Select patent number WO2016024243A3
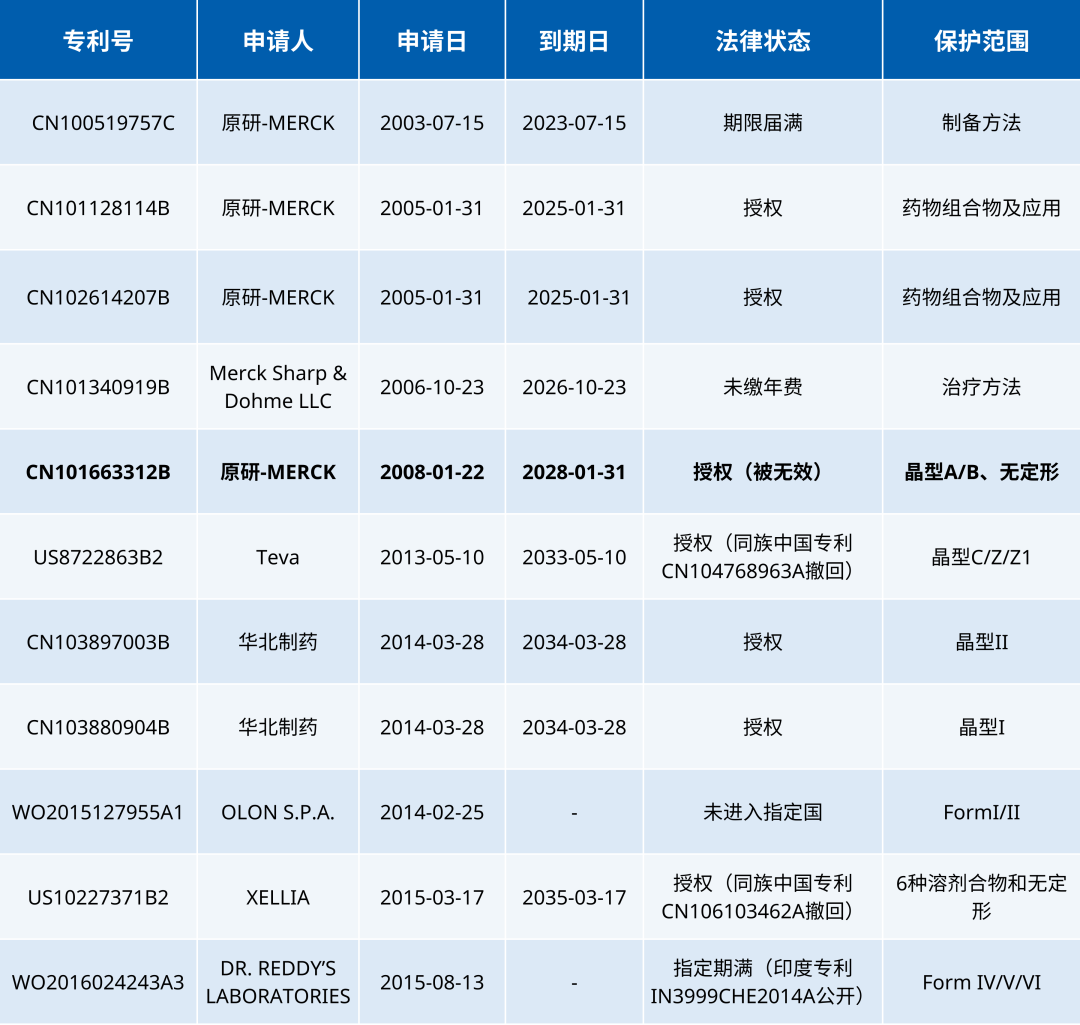This screenshot has width=1080, height=1025. (98, 982)
